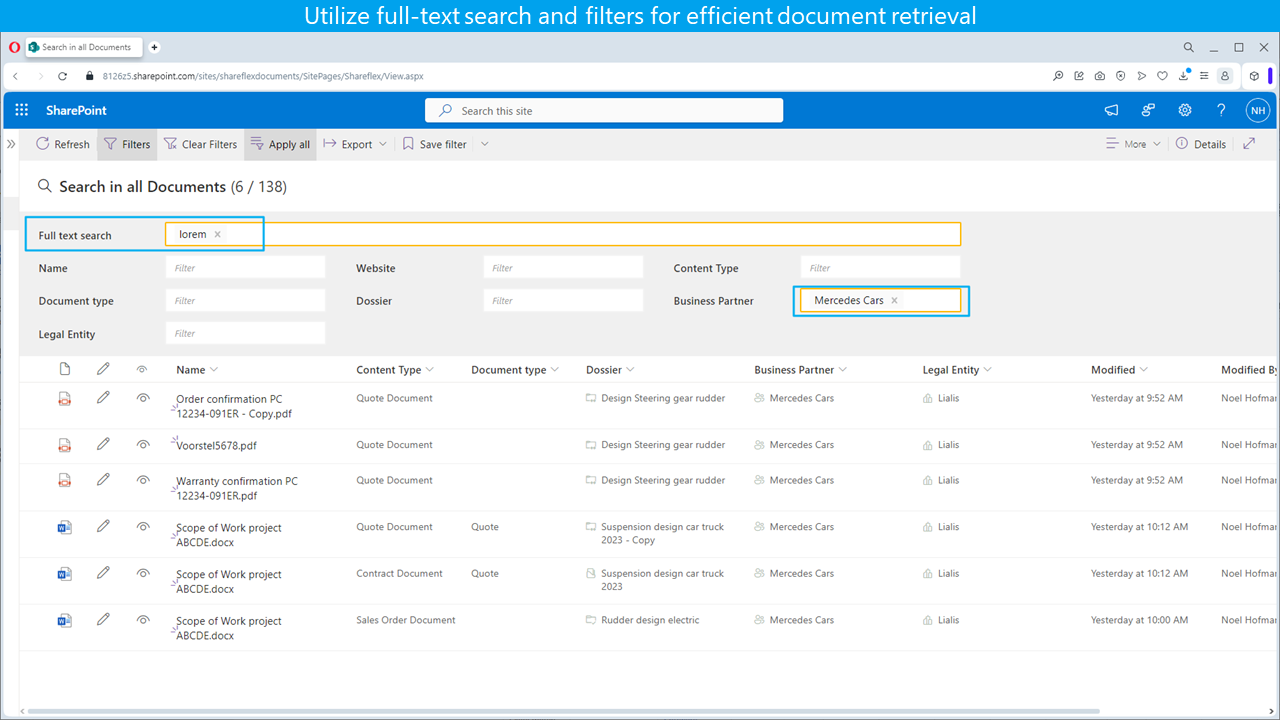Viewport: 1280px width, 720px height.
Task: Click the eye icon in the column header
Action: [x=142, y=370]
